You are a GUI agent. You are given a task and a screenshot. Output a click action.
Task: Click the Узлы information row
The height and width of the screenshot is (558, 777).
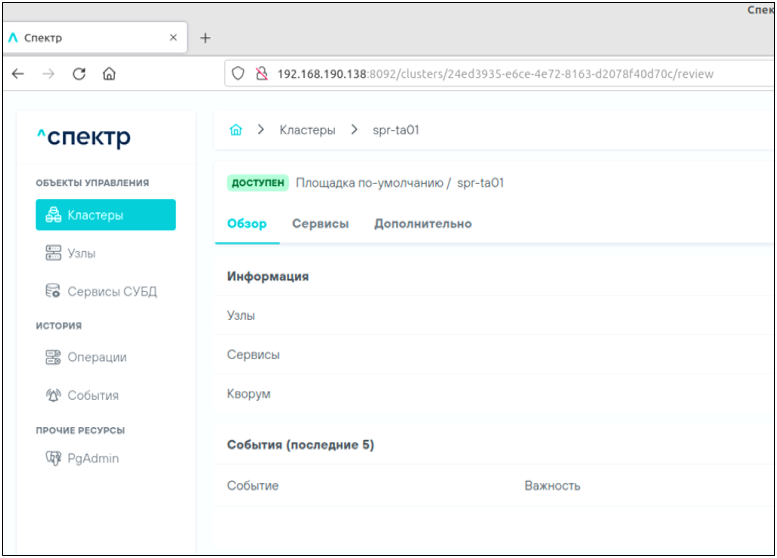[x=493, y=315]
